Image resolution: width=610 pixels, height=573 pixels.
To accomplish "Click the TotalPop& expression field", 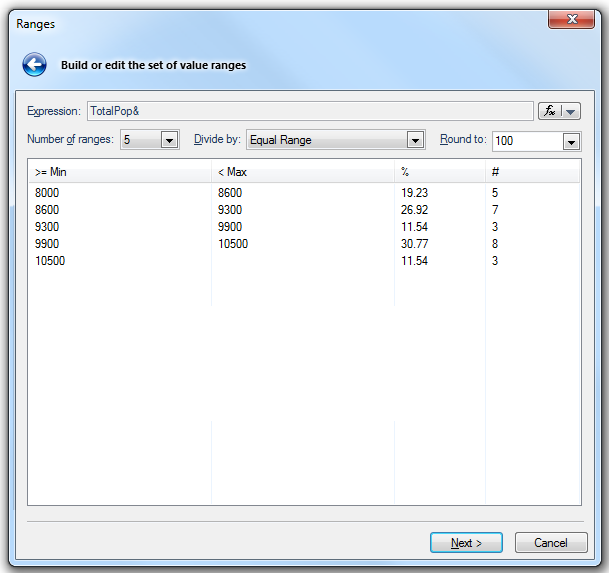I will click(x=308, y=111).
